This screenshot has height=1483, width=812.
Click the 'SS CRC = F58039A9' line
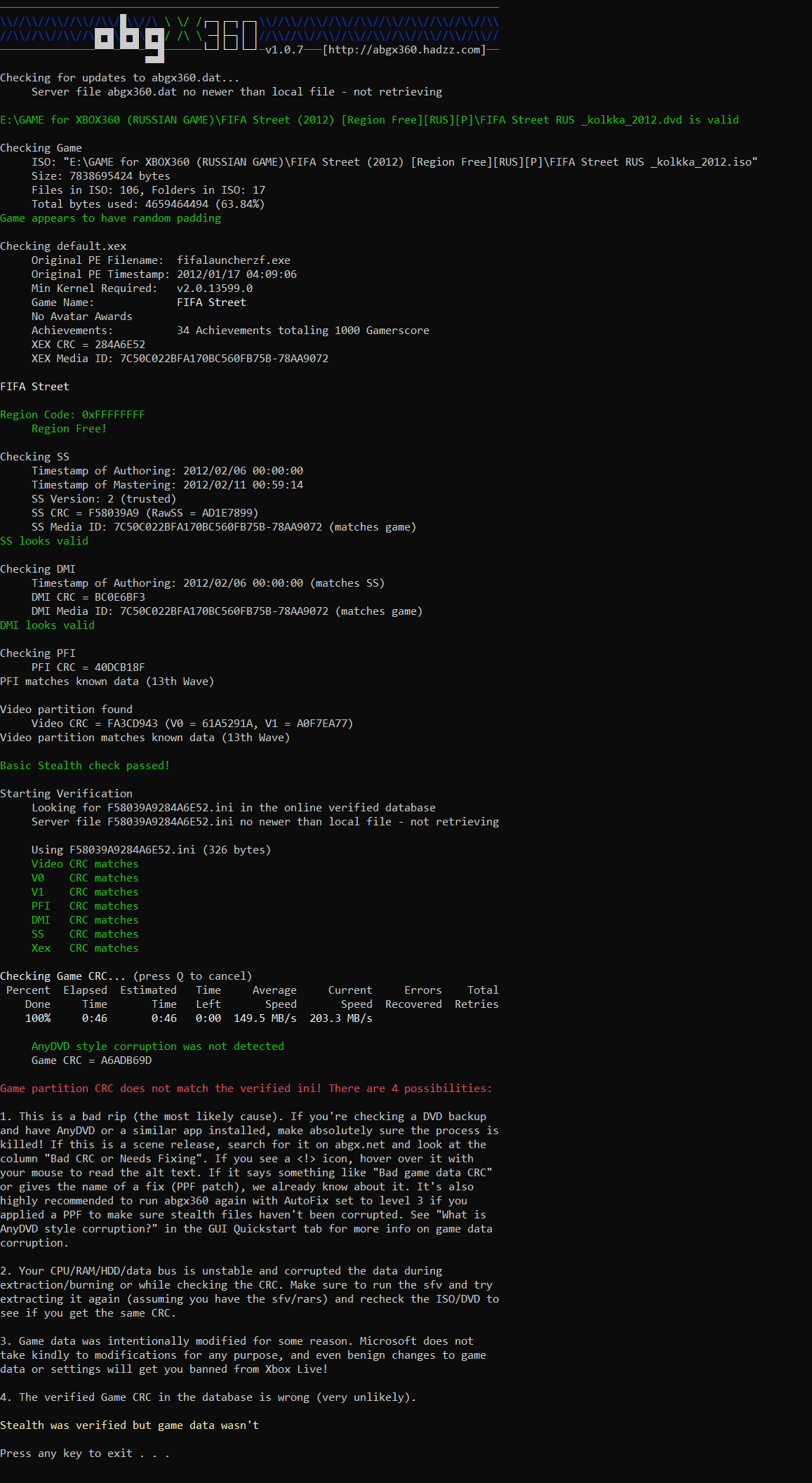(145, 513)
